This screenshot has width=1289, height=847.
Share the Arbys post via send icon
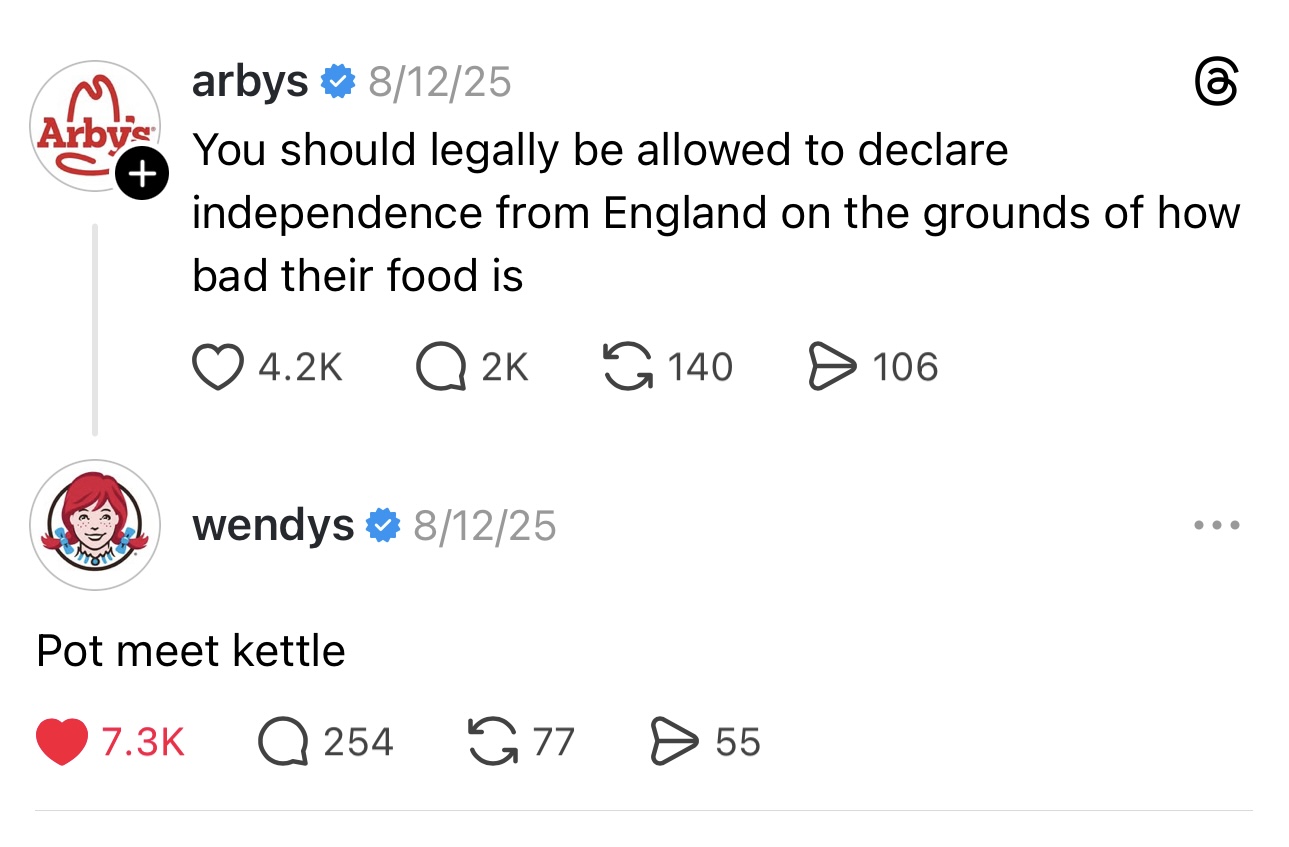[x=830, y=368]
